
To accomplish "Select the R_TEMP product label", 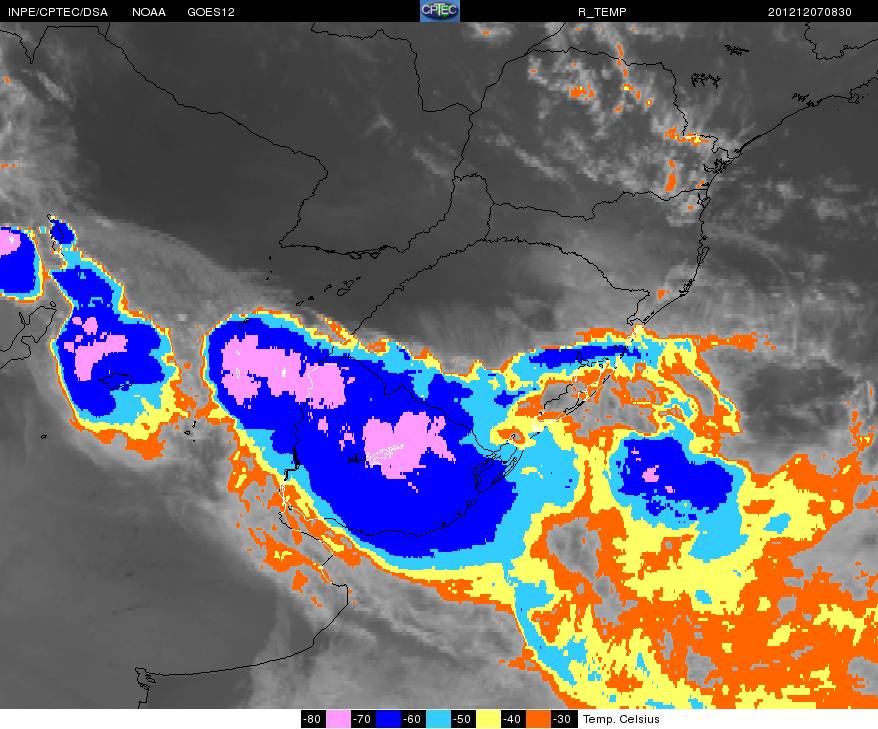I will pyautogui.click(x=602, y=12).
